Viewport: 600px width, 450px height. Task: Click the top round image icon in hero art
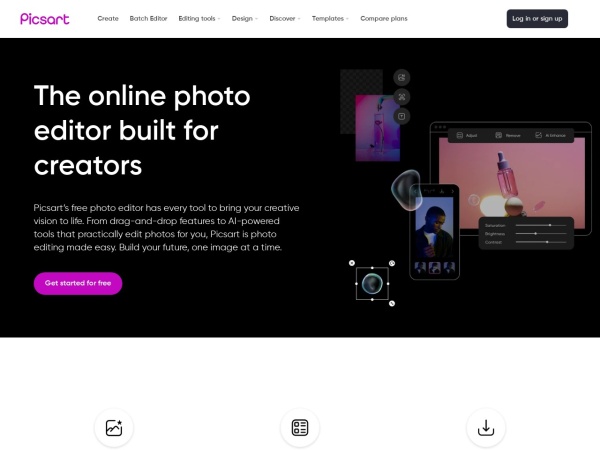(x=401, y=78)
